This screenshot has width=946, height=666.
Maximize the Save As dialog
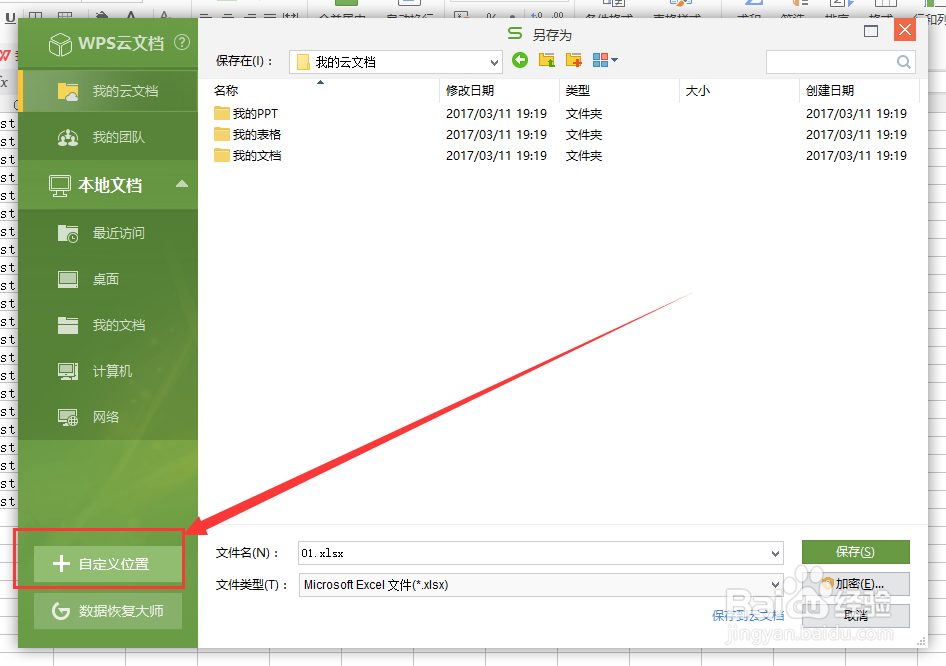871,31
